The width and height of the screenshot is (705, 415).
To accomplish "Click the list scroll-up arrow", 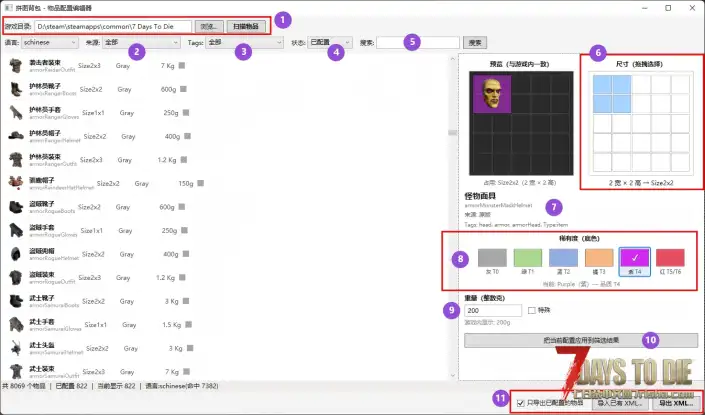I will pyautogui.click(x=452, y=58).
